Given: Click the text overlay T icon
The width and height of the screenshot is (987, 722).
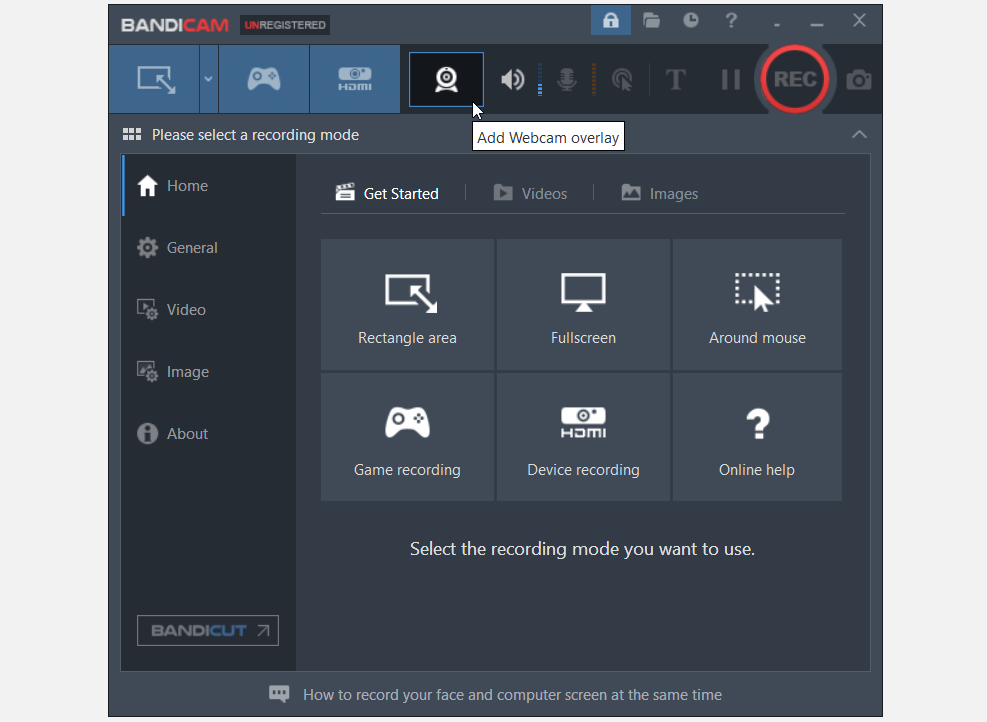Looking at the screenshot, I should pyautogui.click(x=675, y=80).
